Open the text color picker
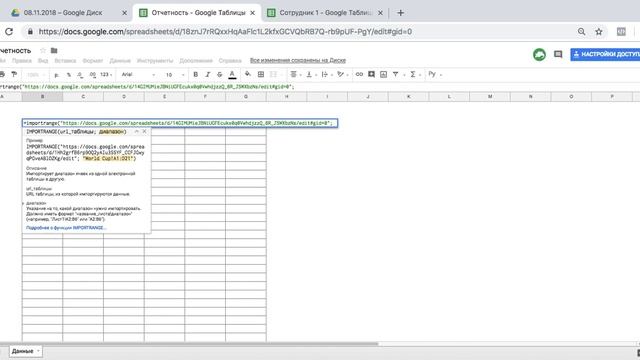Screen dimensions: 640x360 pos(232,74)
